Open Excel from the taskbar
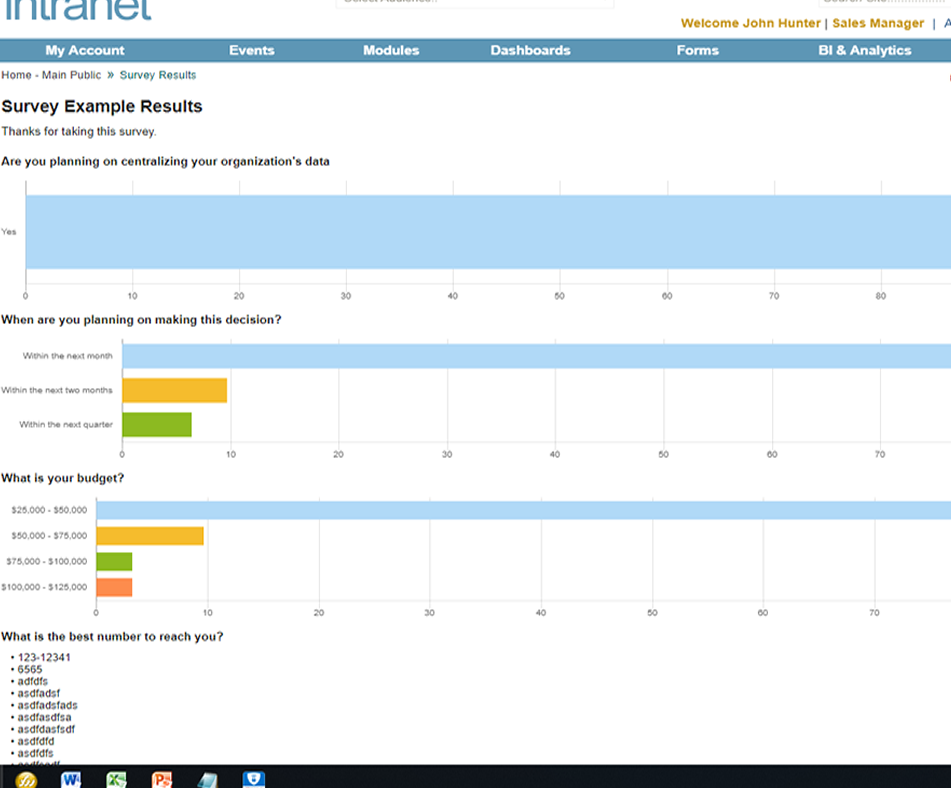951x788 pixels. tap(116, 780)
